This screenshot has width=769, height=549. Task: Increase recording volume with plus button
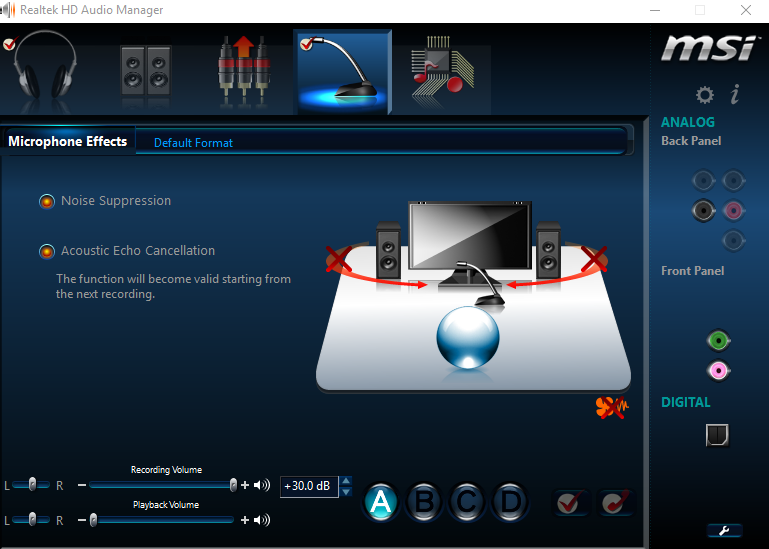[x=245, y=485]
